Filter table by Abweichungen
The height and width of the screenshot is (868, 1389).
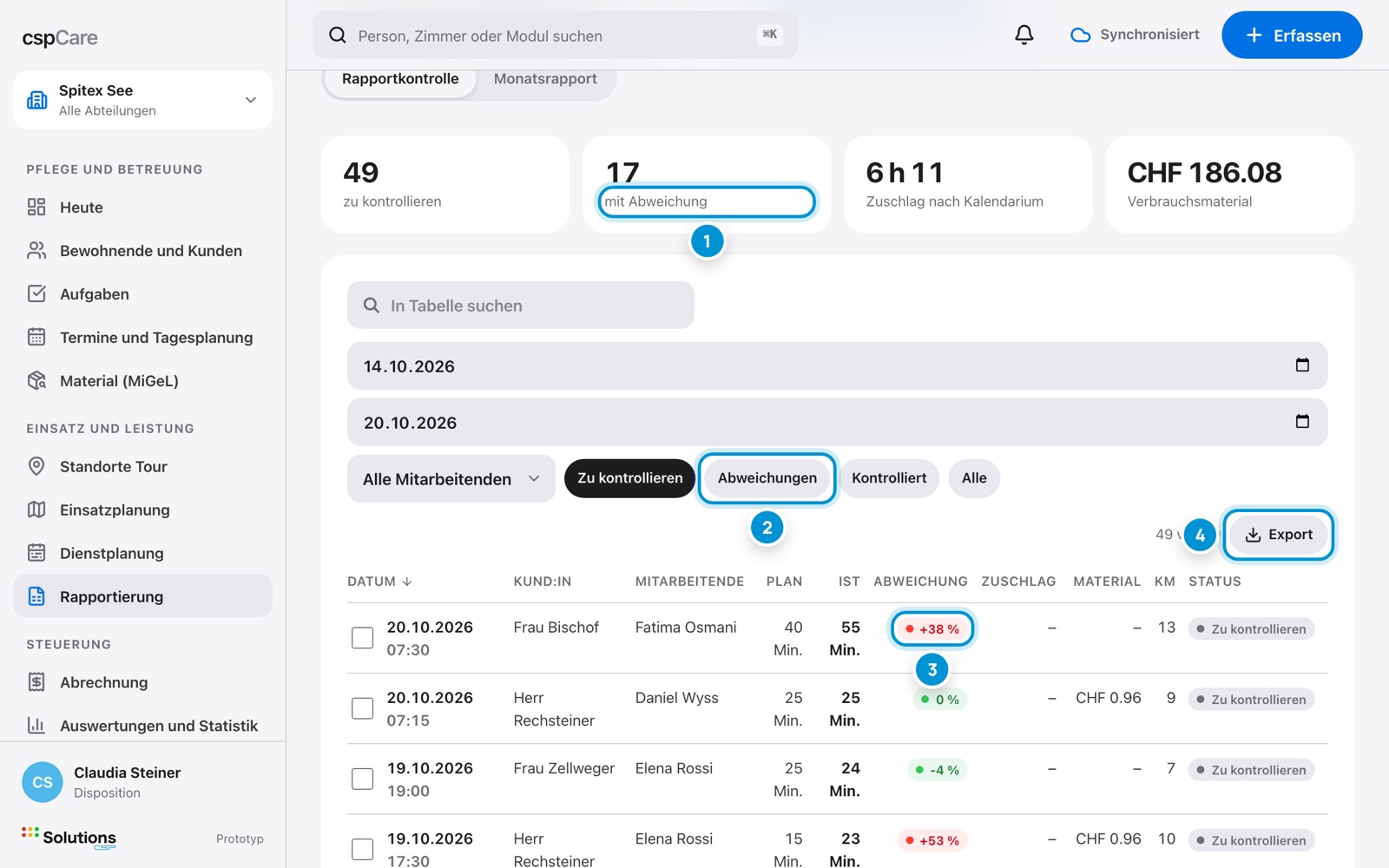click(x=767, y=478)
